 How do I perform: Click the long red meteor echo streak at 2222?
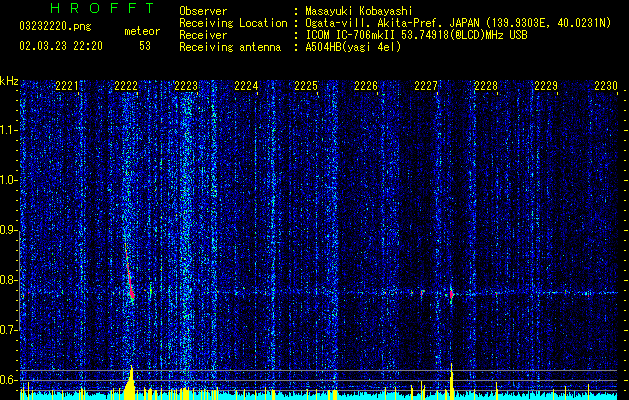129,274
